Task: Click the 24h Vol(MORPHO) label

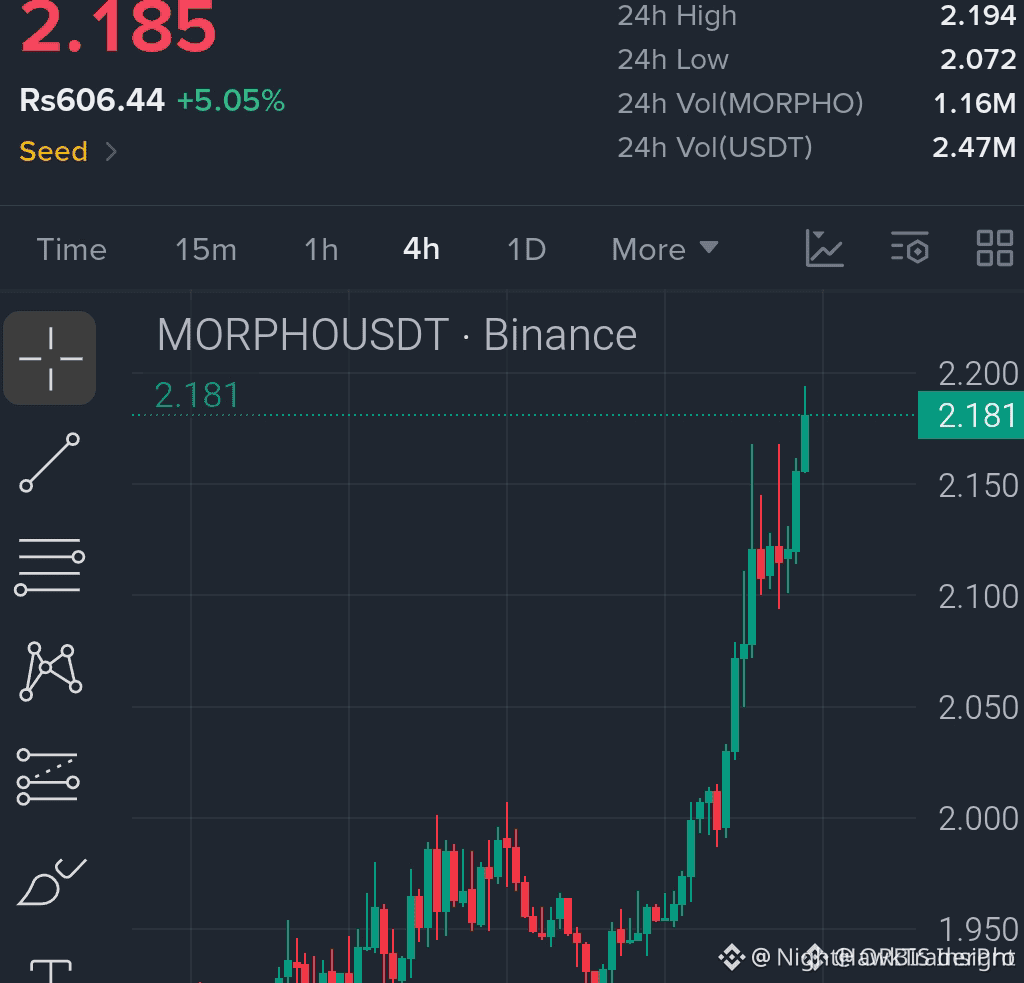Action: point(741,103)
